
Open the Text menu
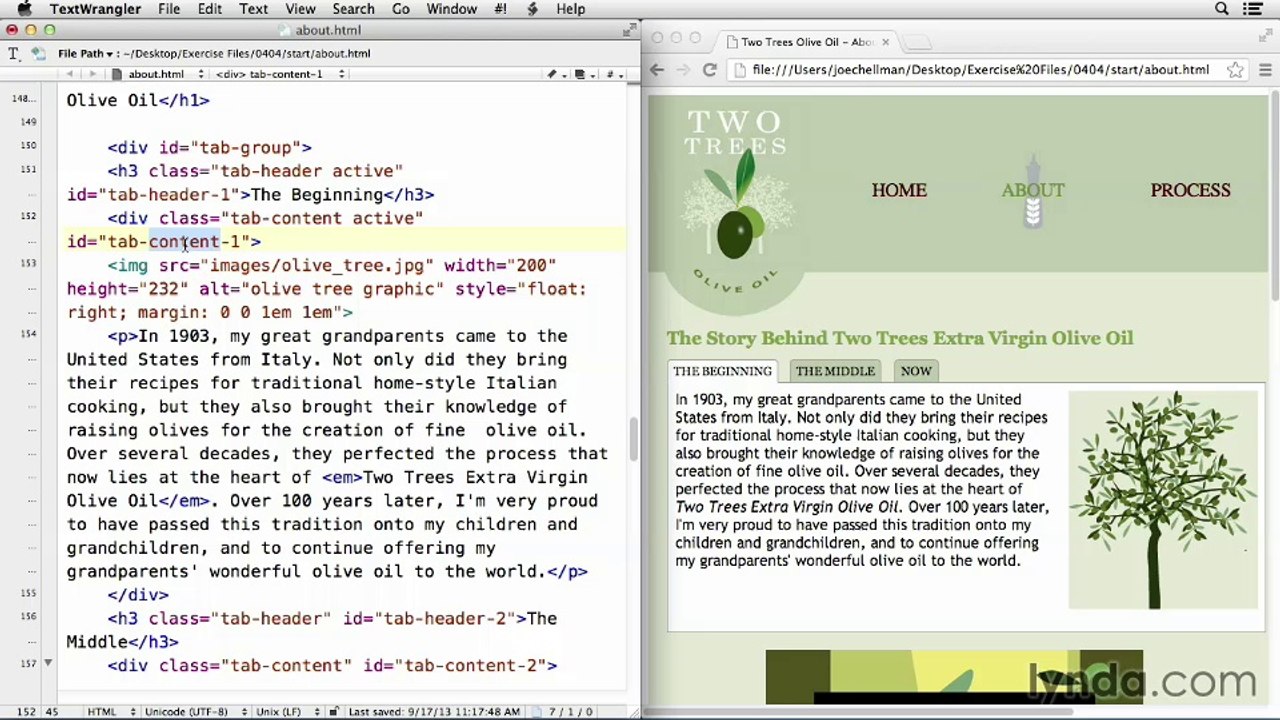pos(253,9)
